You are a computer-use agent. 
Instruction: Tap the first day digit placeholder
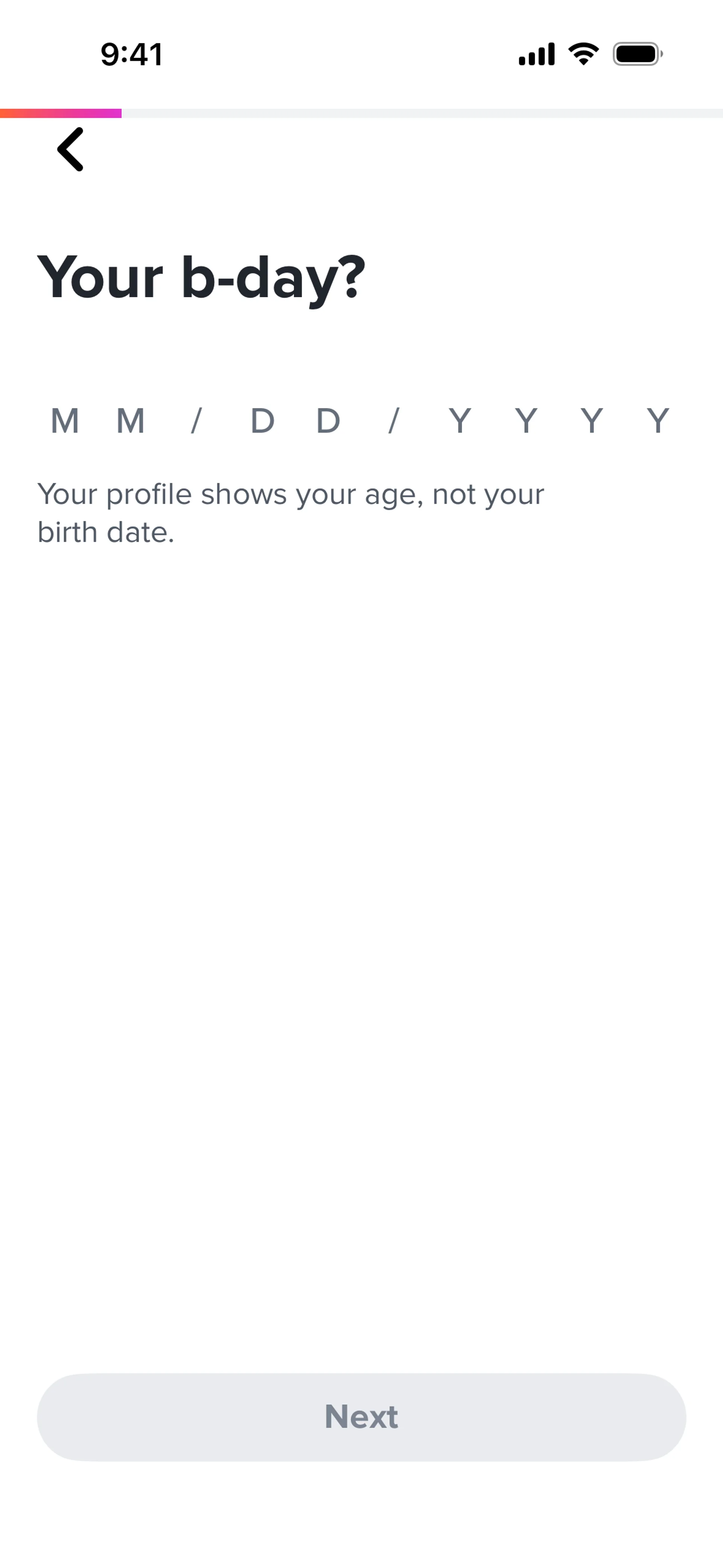[x=262, y=420]
